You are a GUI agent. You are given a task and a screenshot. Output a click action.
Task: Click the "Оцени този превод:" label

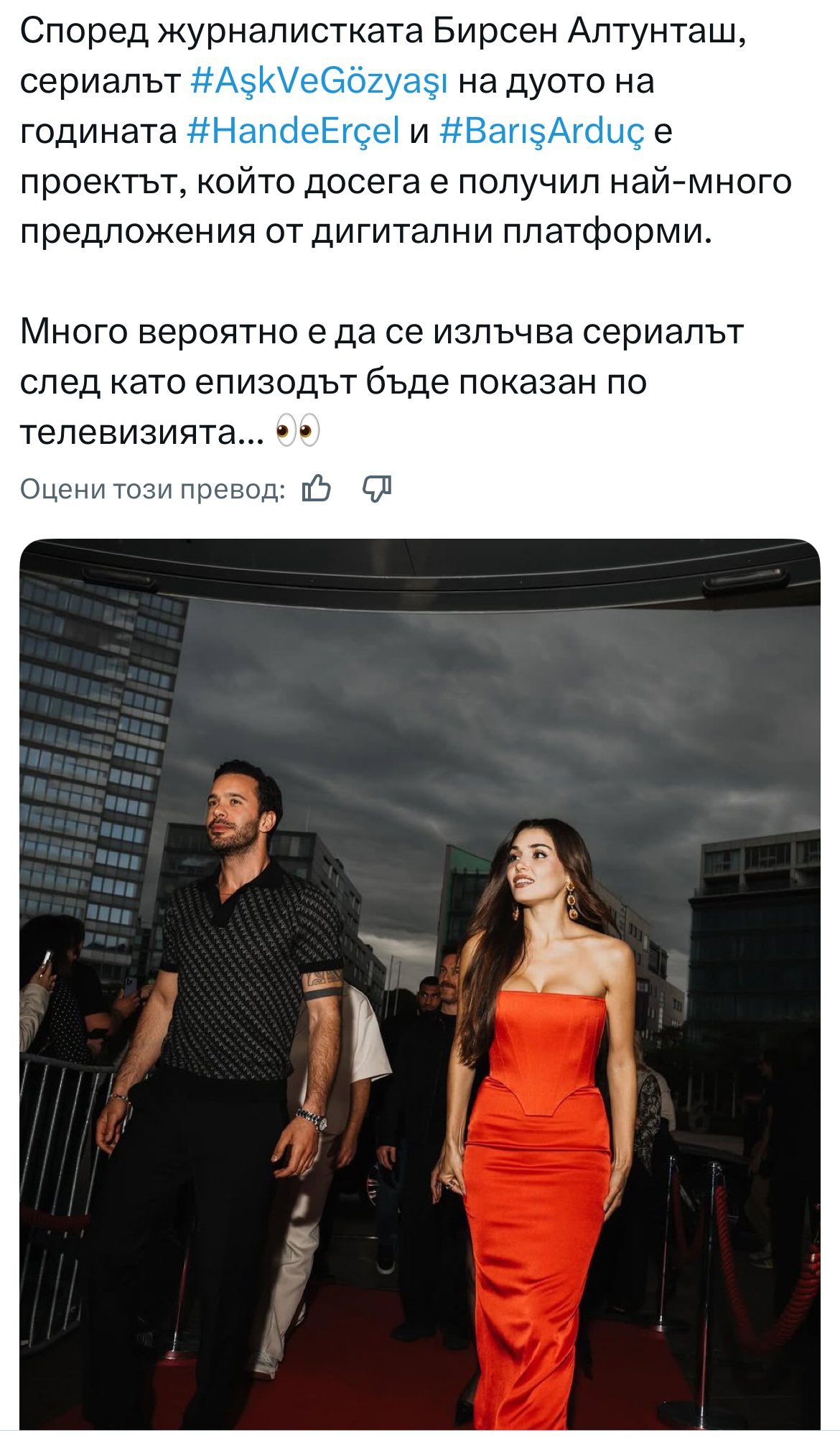[152, 489]
